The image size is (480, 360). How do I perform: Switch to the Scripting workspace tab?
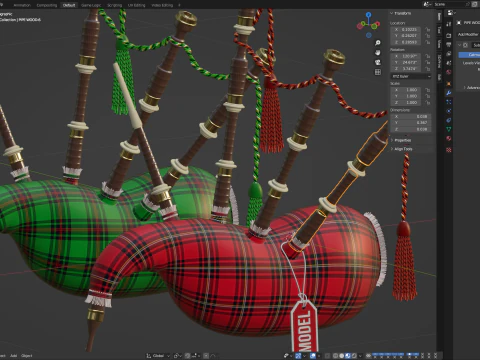point(114,5)
